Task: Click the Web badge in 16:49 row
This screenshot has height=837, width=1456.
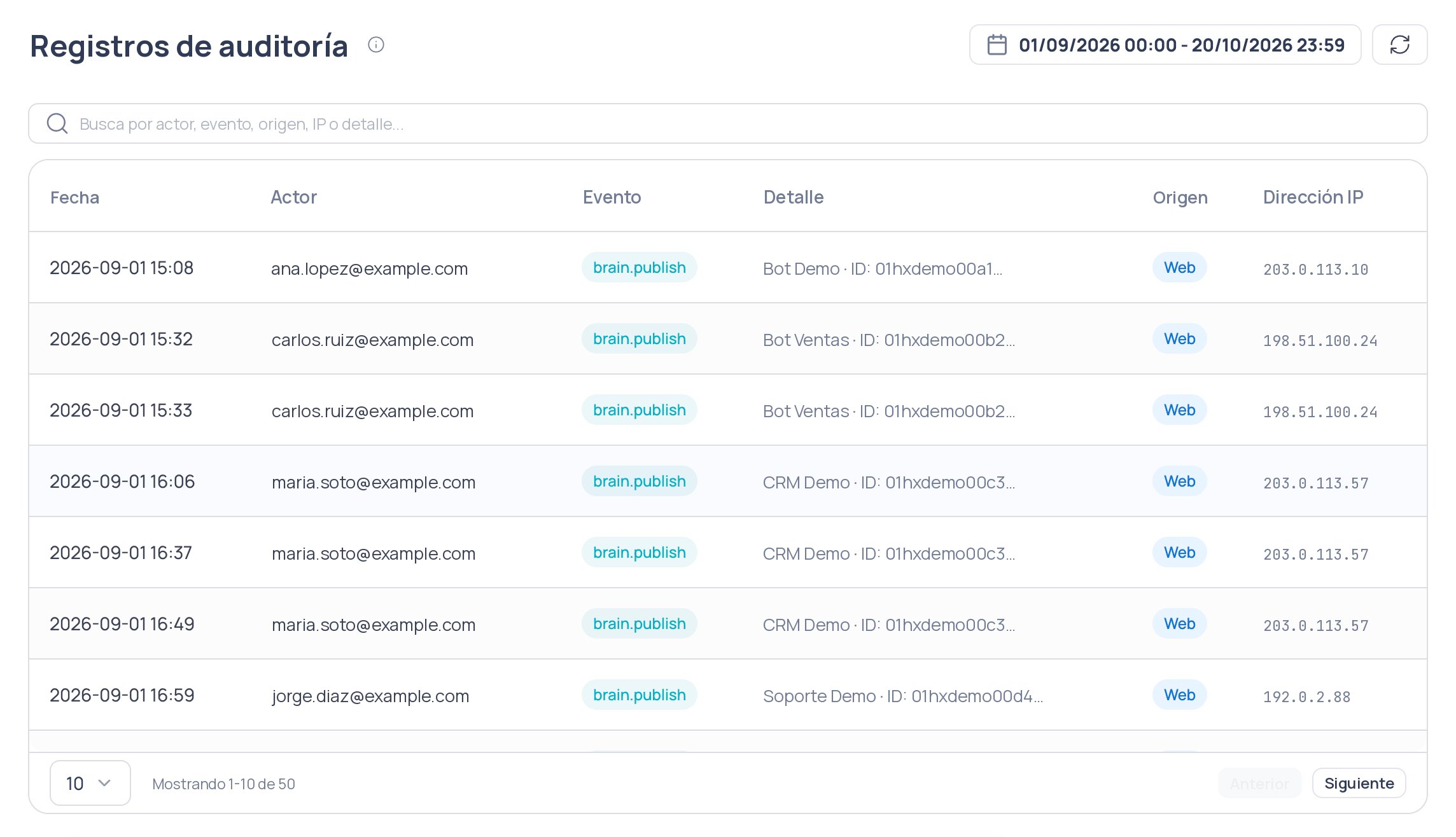Action: (1179, 623)
